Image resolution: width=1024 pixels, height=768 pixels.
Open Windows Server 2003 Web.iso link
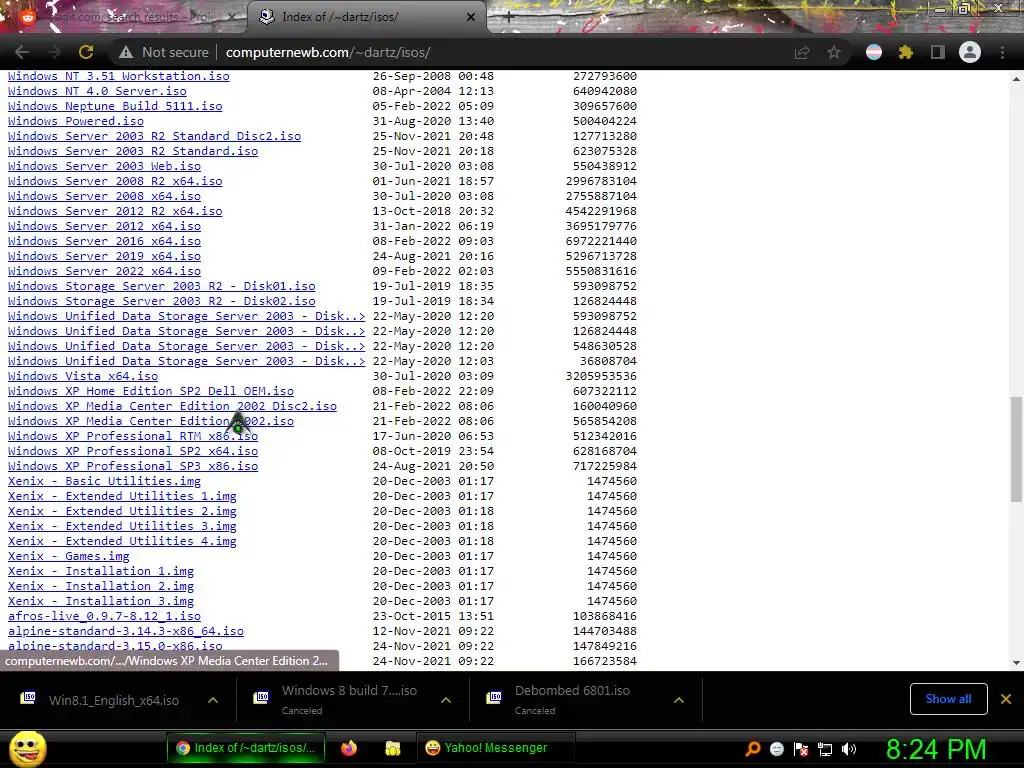[104, 166]
